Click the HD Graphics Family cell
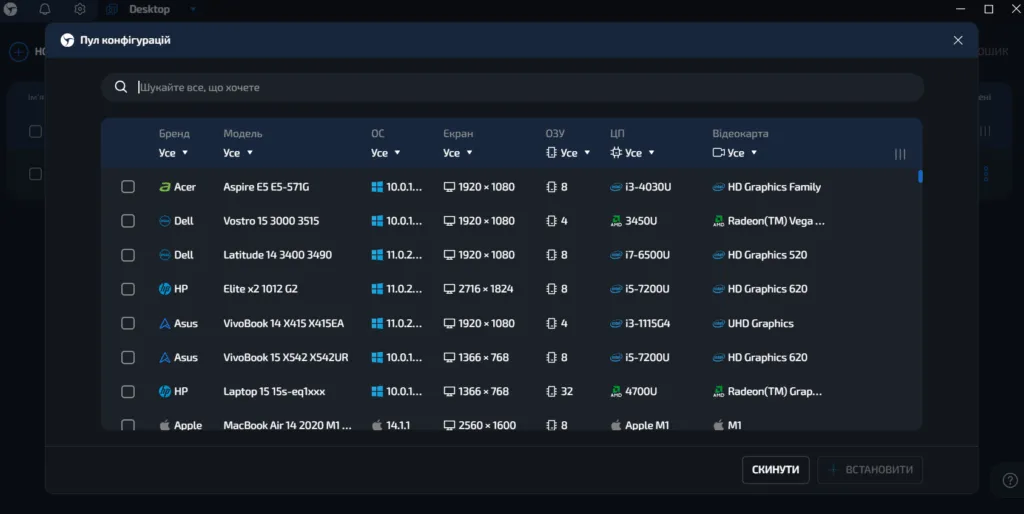This screenshot has width=1024, height=514. click(767, 187)
